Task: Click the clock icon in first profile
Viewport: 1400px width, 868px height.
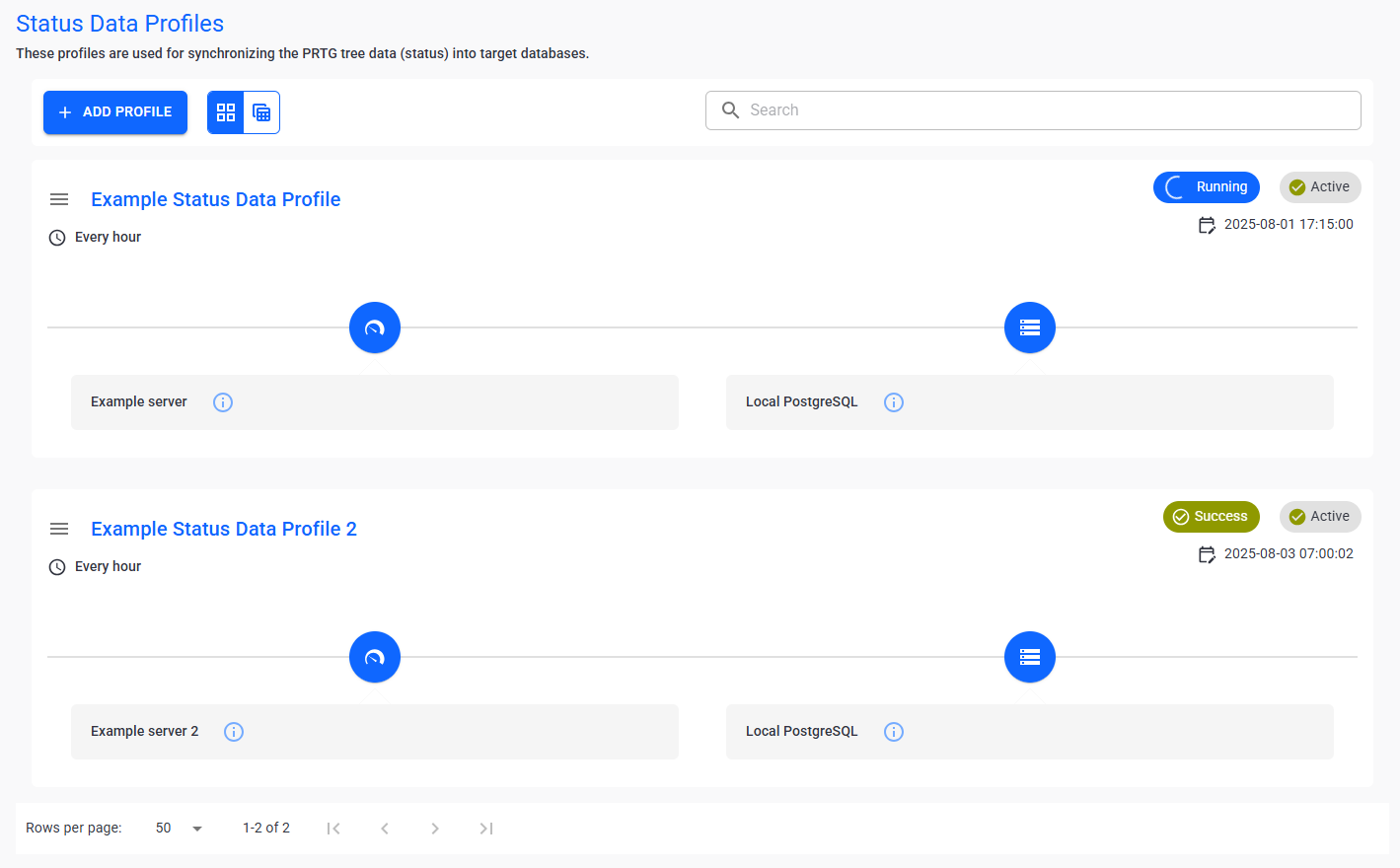Action: pyautogui.click(x=57, y=238)
